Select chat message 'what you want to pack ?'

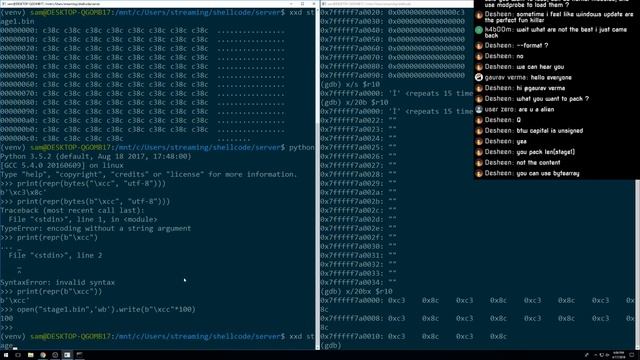553,99
